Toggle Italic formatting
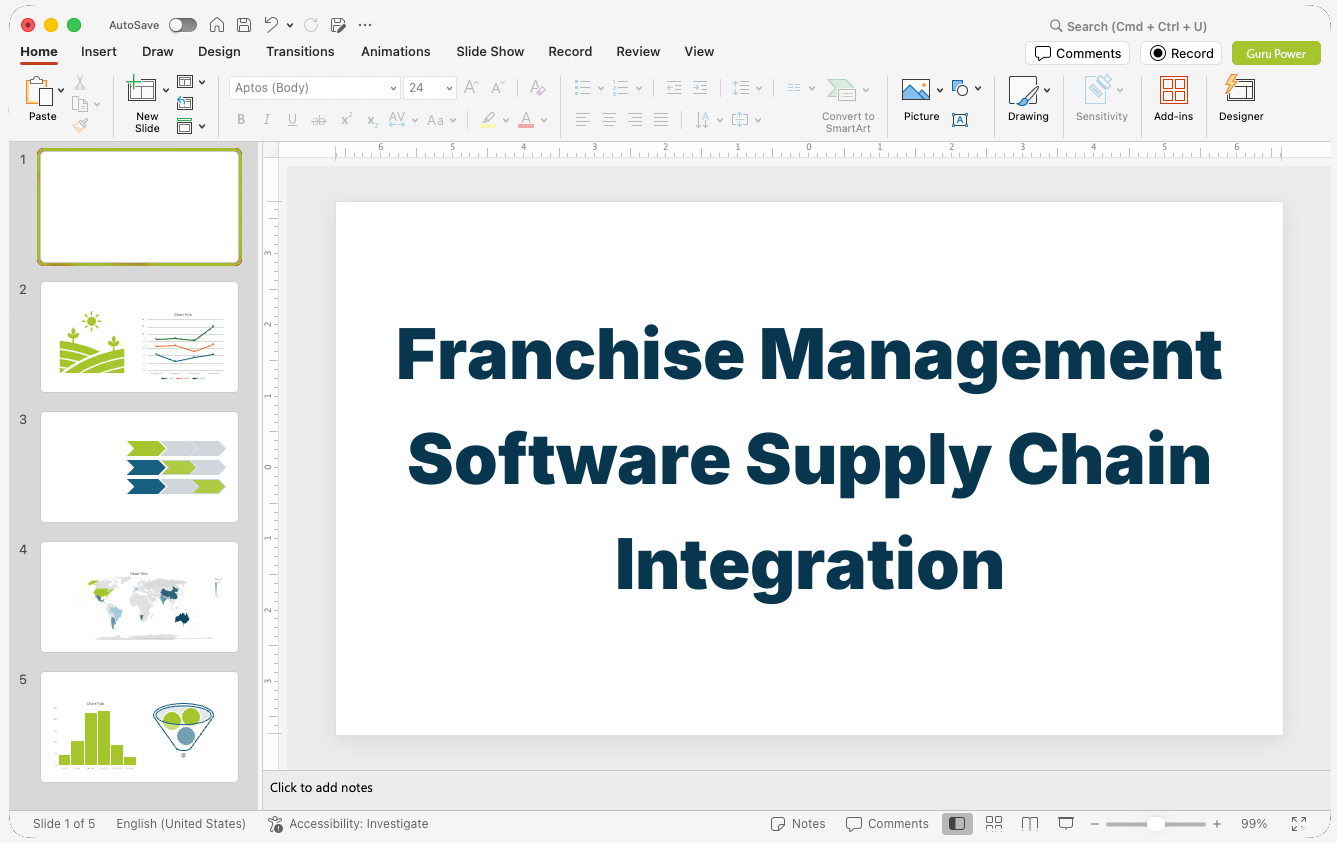 267,120
